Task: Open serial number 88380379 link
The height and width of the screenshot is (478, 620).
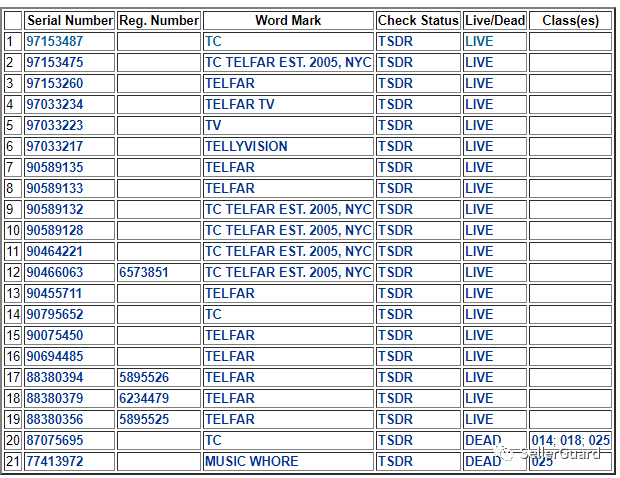Action: (x=55, y=398)
